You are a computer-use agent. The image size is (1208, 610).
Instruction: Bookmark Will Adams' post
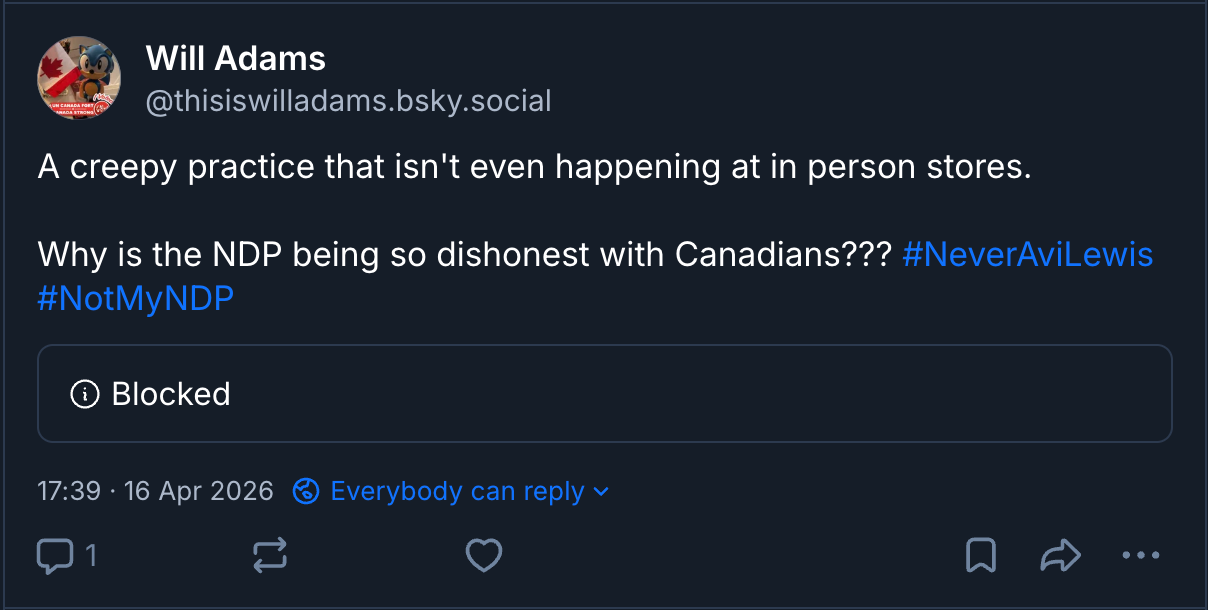pos(980,555)
